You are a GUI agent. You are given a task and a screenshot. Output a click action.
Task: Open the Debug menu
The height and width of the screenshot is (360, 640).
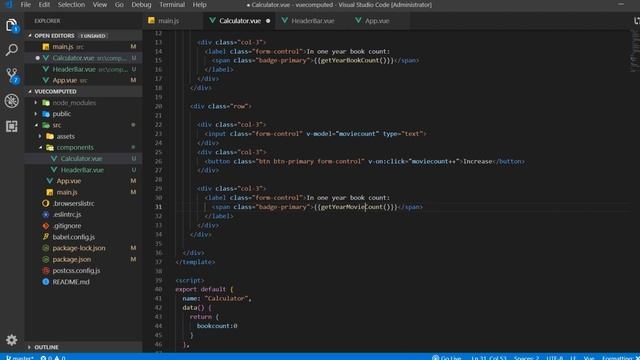pyautogui.click(x=141, y=4)
